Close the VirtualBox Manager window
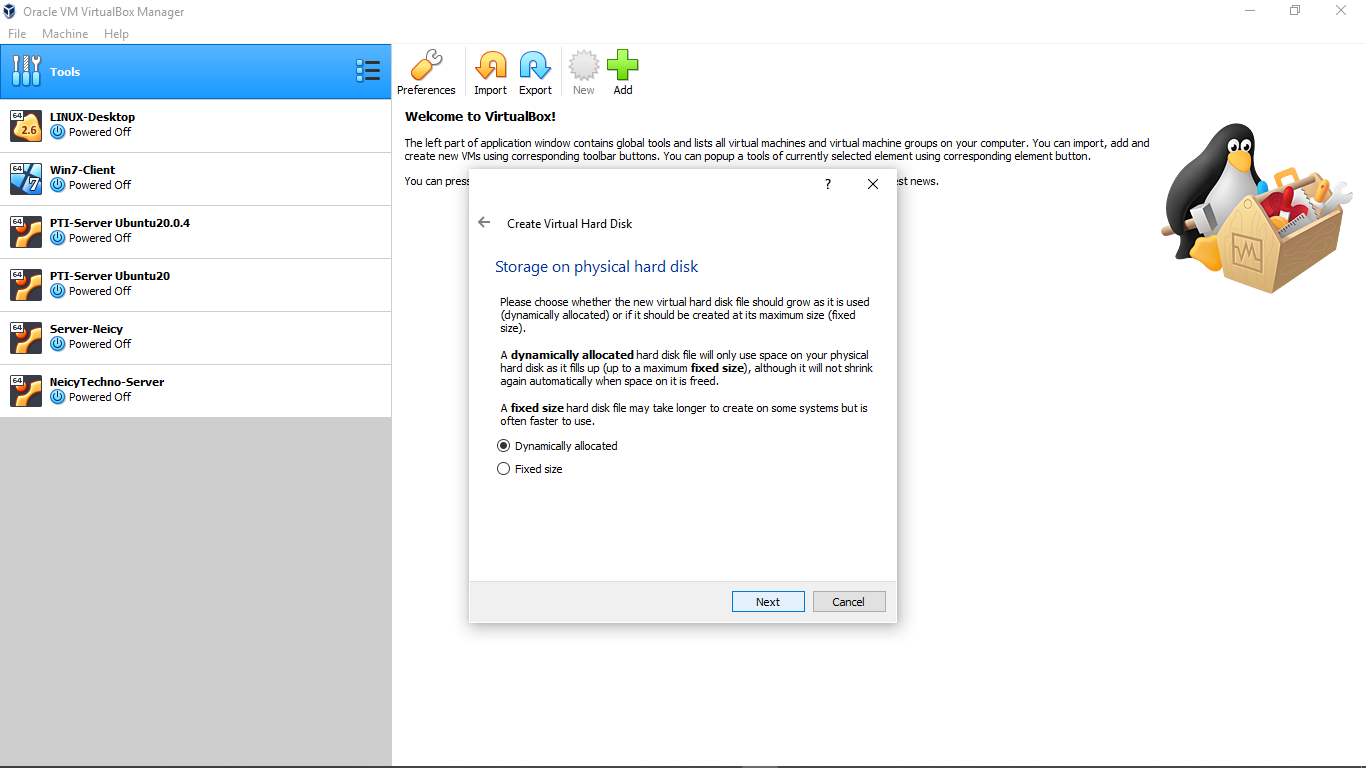 click(1341, 10)
